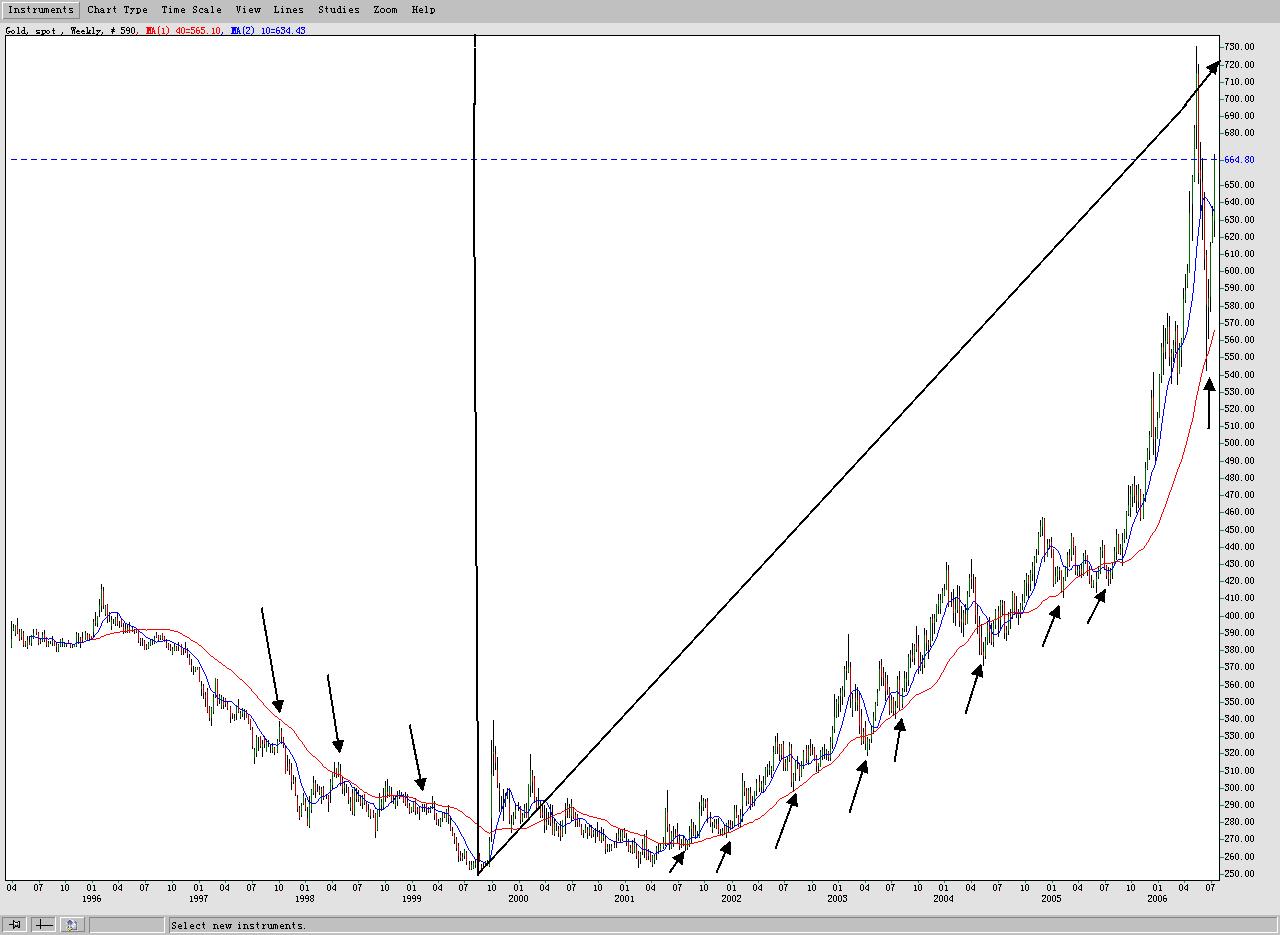Viewport: 1280px width, 935px height.
Task: Click the 2006 year label on time axis
Action: (x=1157, y=898)
